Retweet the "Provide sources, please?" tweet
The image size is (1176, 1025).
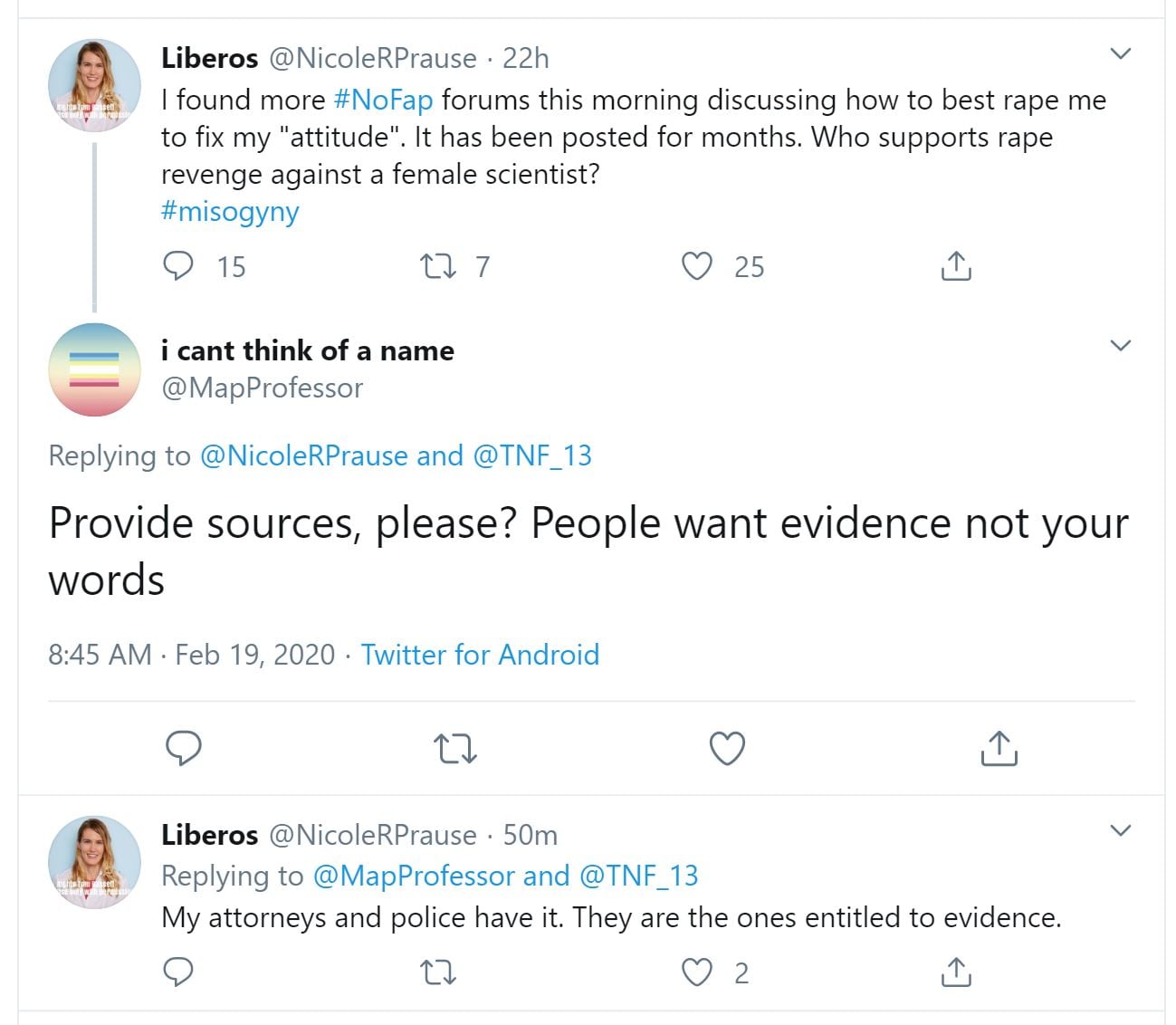coord(454,749)
